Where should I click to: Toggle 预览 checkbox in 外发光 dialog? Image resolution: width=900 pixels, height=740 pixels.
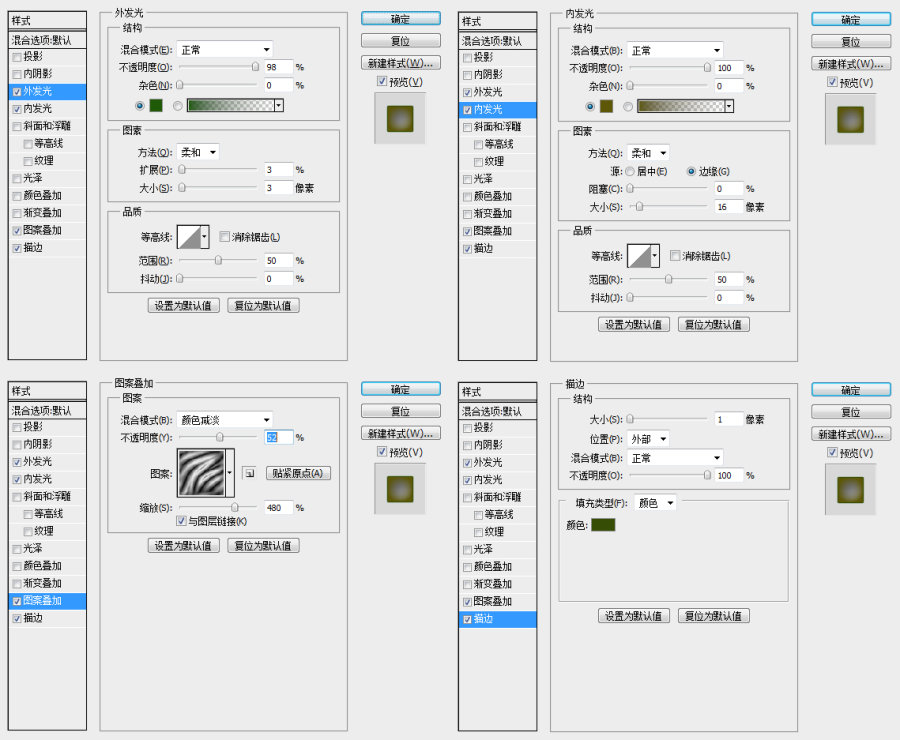[382, 82]
